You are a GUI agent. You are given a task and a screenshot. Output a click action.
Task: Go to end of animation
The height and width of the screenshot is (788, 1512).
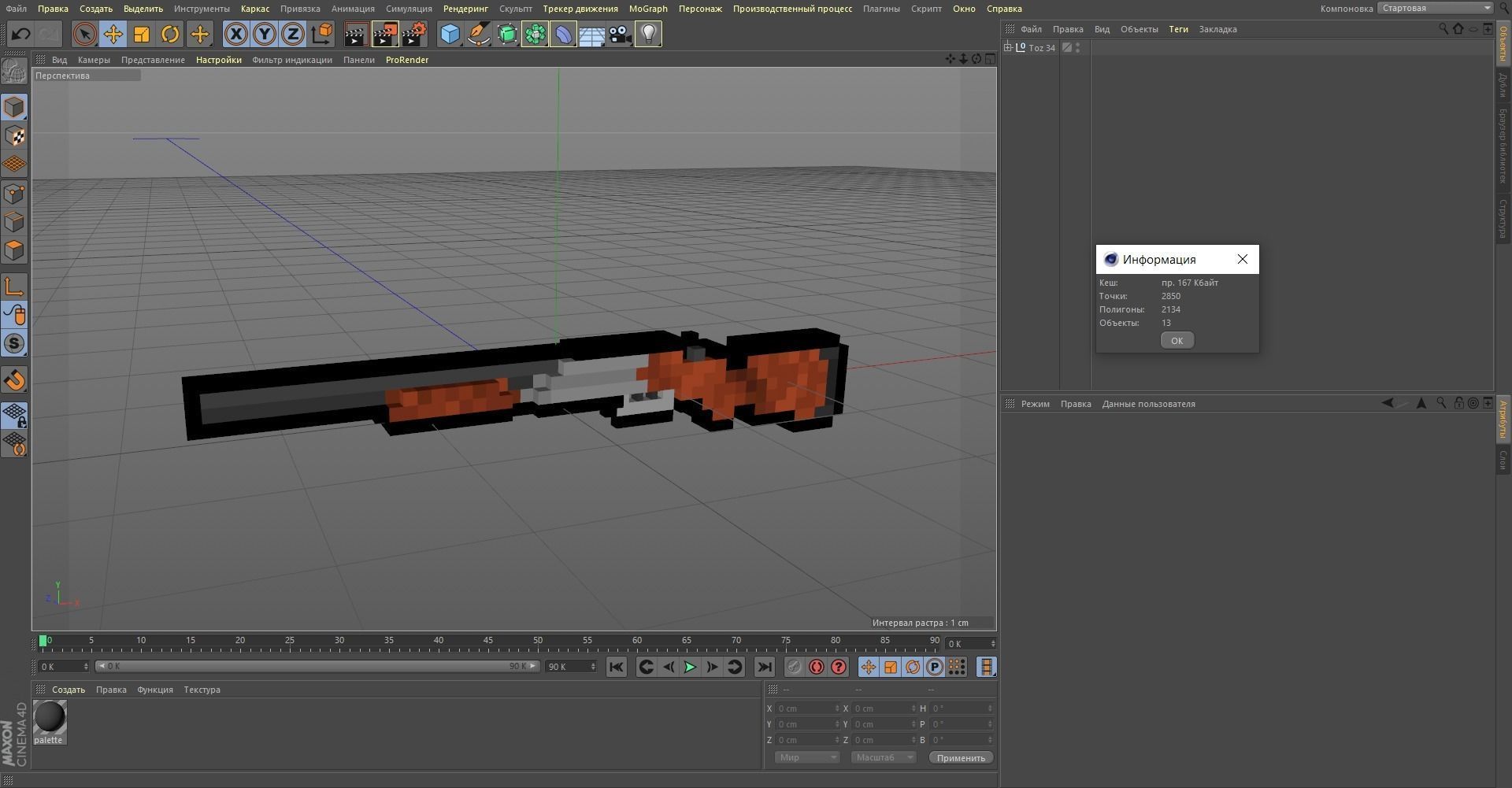(x=764, y=668)
